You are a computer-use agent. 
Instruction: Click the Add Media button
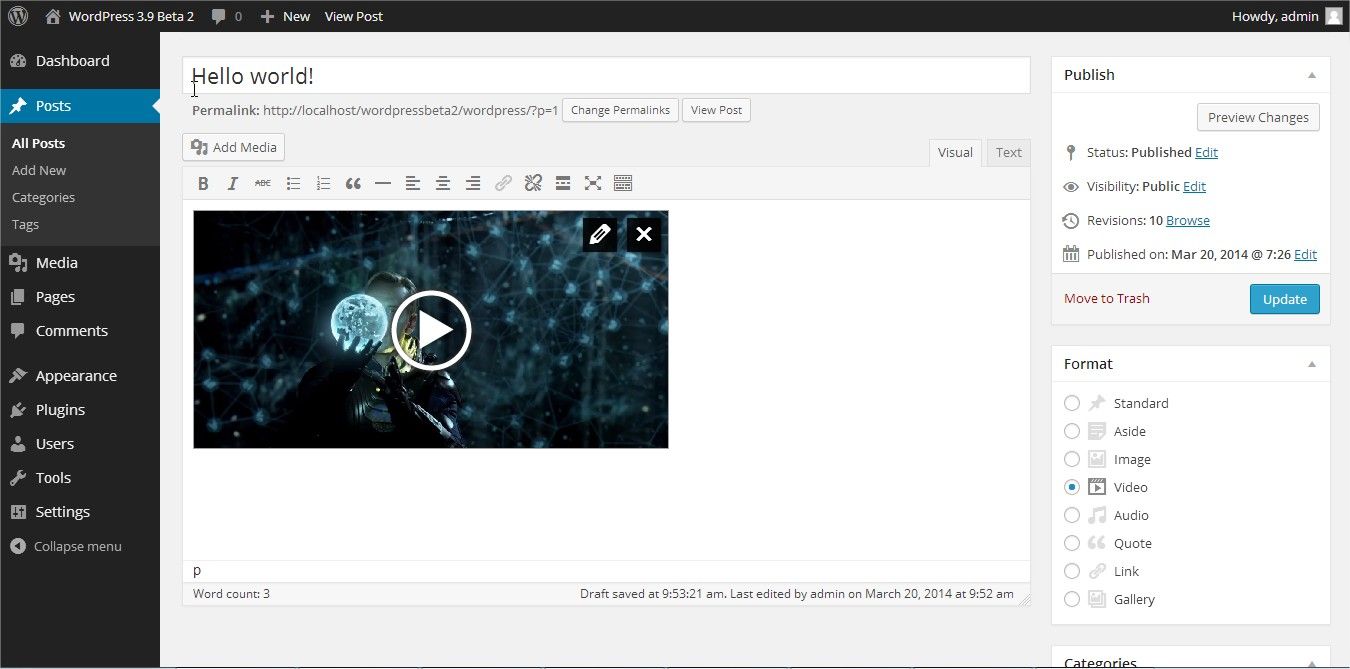[234, 147]
